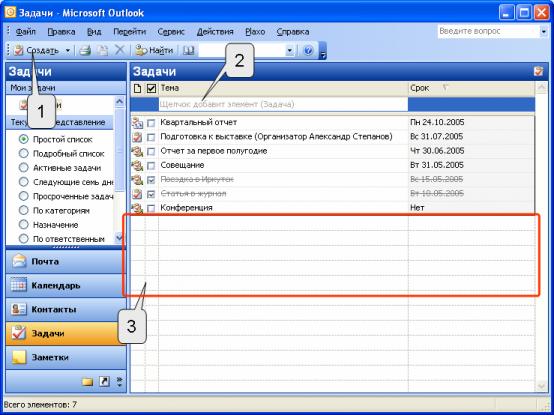554x415 pixels.
Task: Open the Правка menu
Action: click(x=61, y=32)
